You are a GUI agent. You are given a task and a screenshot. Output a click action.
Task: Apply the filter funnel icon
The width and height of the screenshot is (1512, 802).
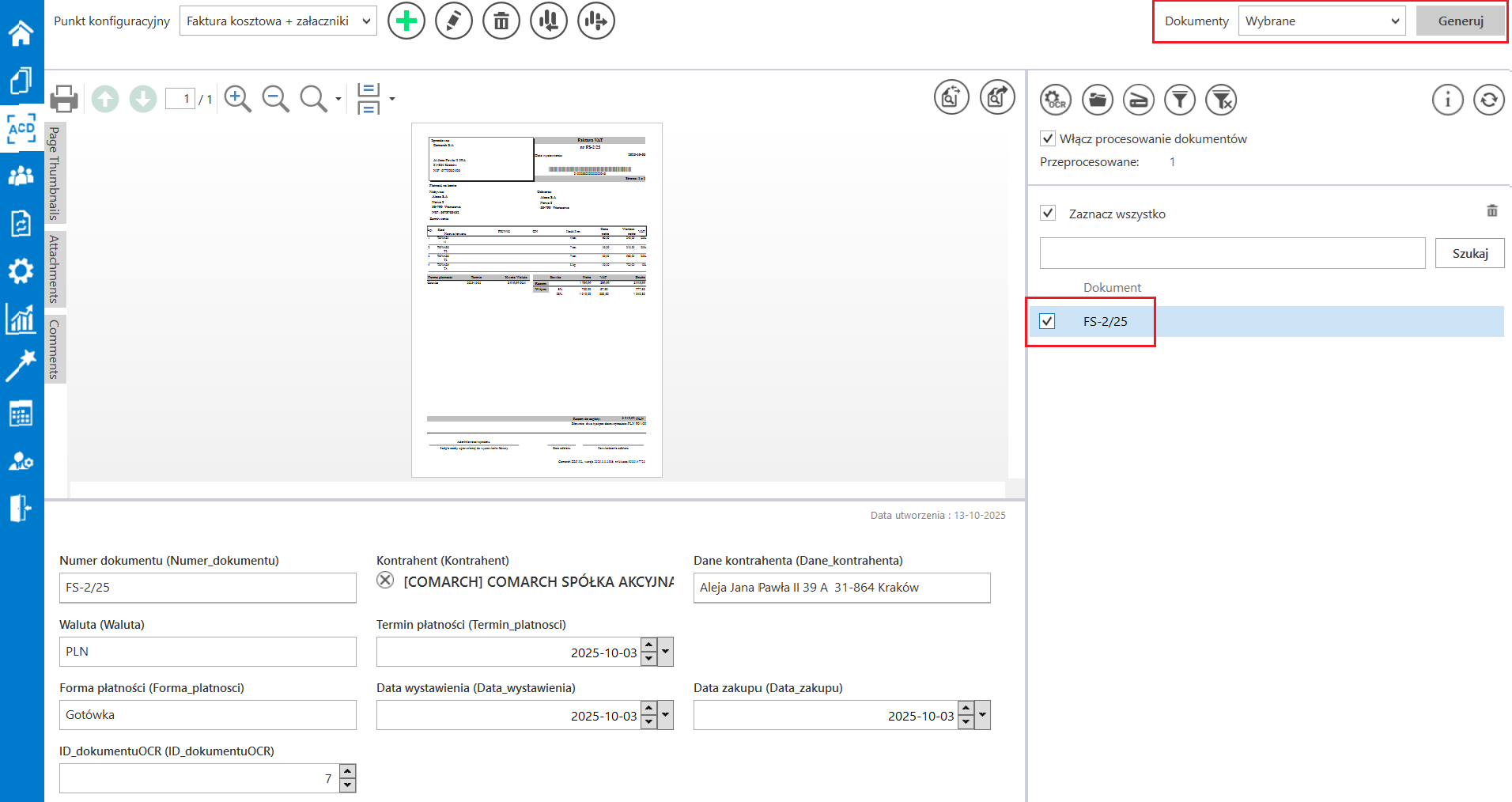point(1180,100)
